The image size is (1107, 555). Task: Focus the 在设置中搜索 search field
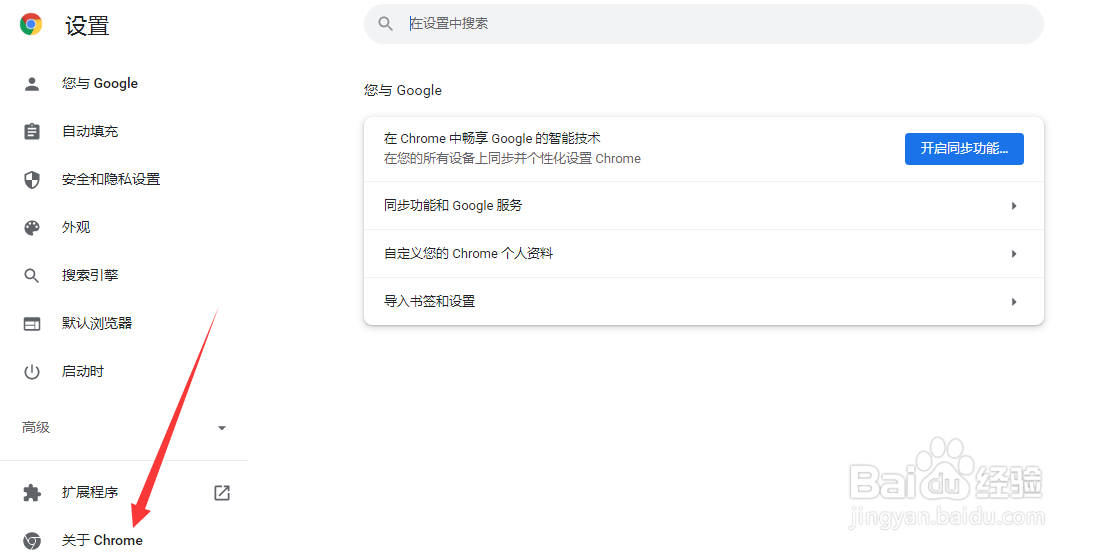(703, 24)
